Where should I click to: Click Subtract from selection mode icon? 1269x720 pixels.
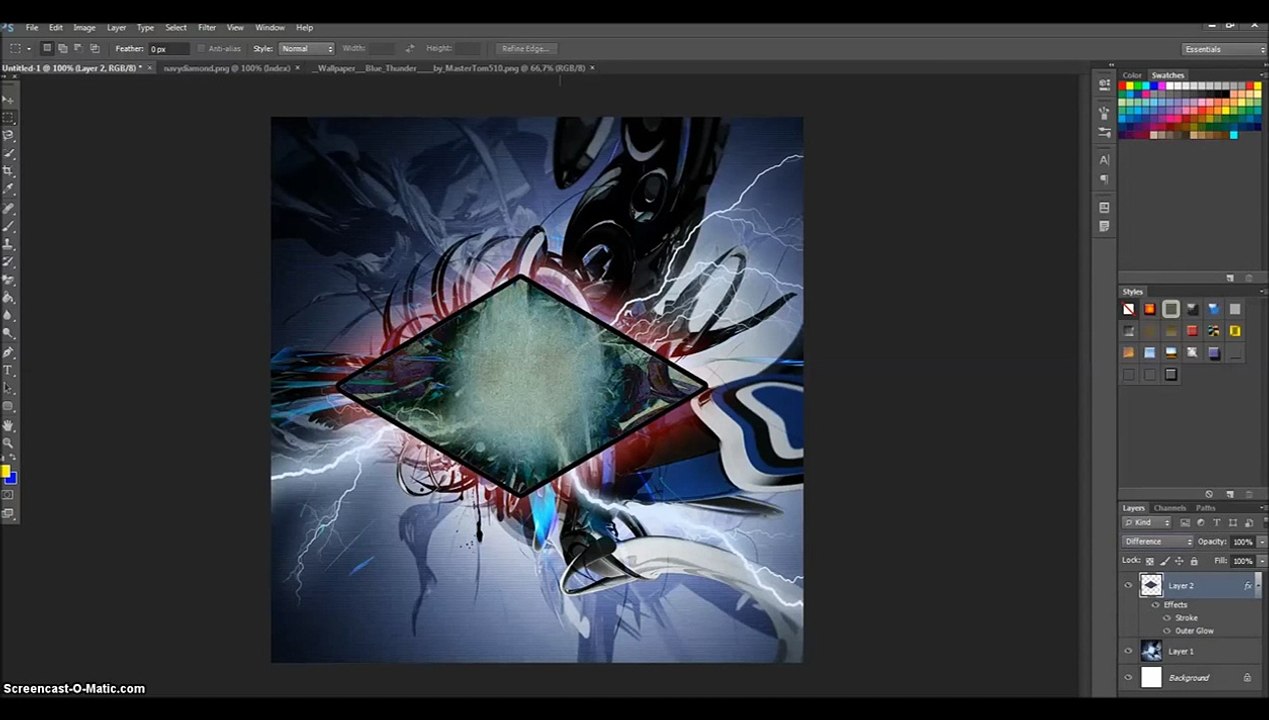(x=78, y=48)
